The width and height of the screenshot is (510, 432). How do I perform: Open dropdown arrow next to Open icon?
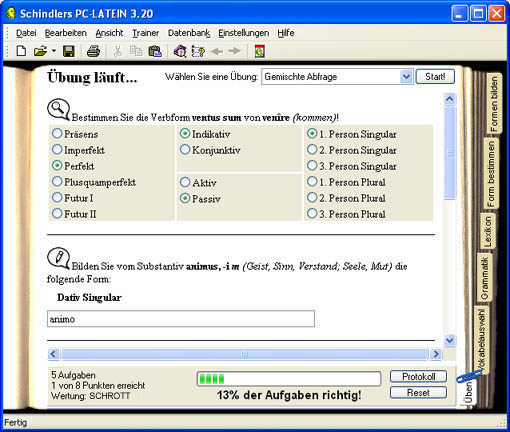(54, 51)
